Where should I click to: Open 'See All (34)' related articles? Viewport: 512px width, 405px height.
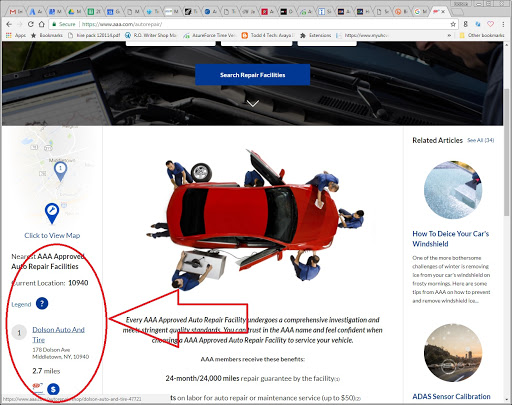click(x=480, y=140)
